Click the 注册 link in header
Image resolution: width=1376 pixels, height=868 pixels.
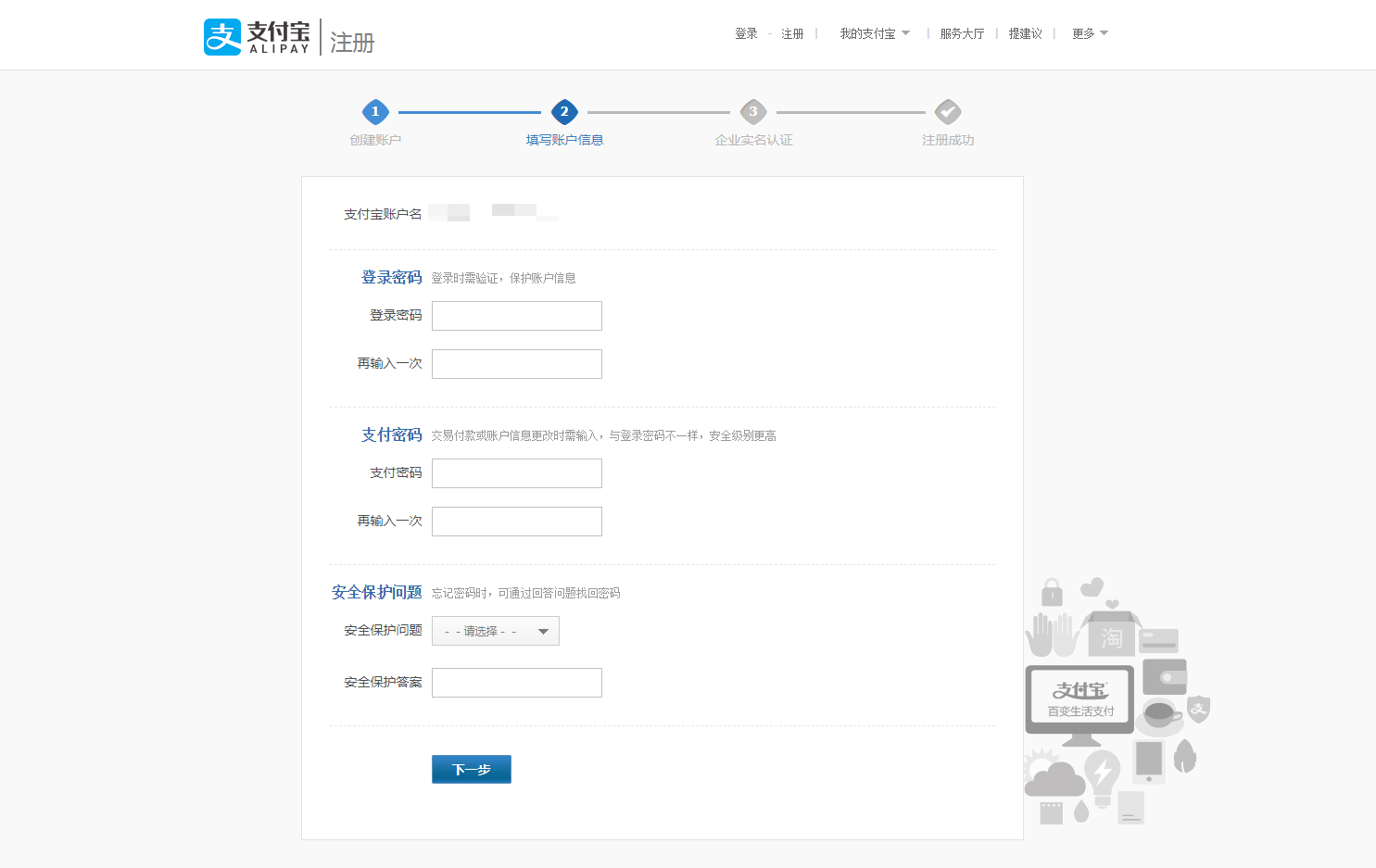(792, 34)
